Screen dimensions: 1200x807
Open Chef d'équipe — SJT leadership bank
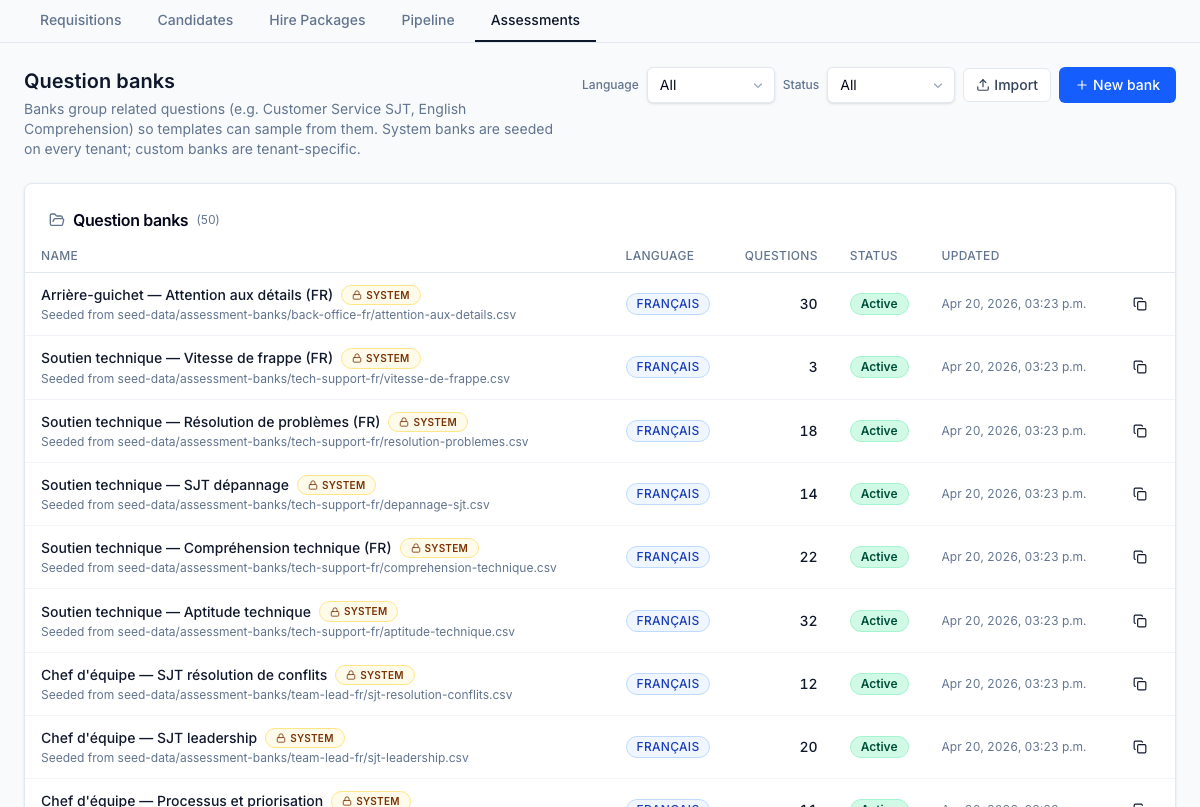tap(149, 738)
